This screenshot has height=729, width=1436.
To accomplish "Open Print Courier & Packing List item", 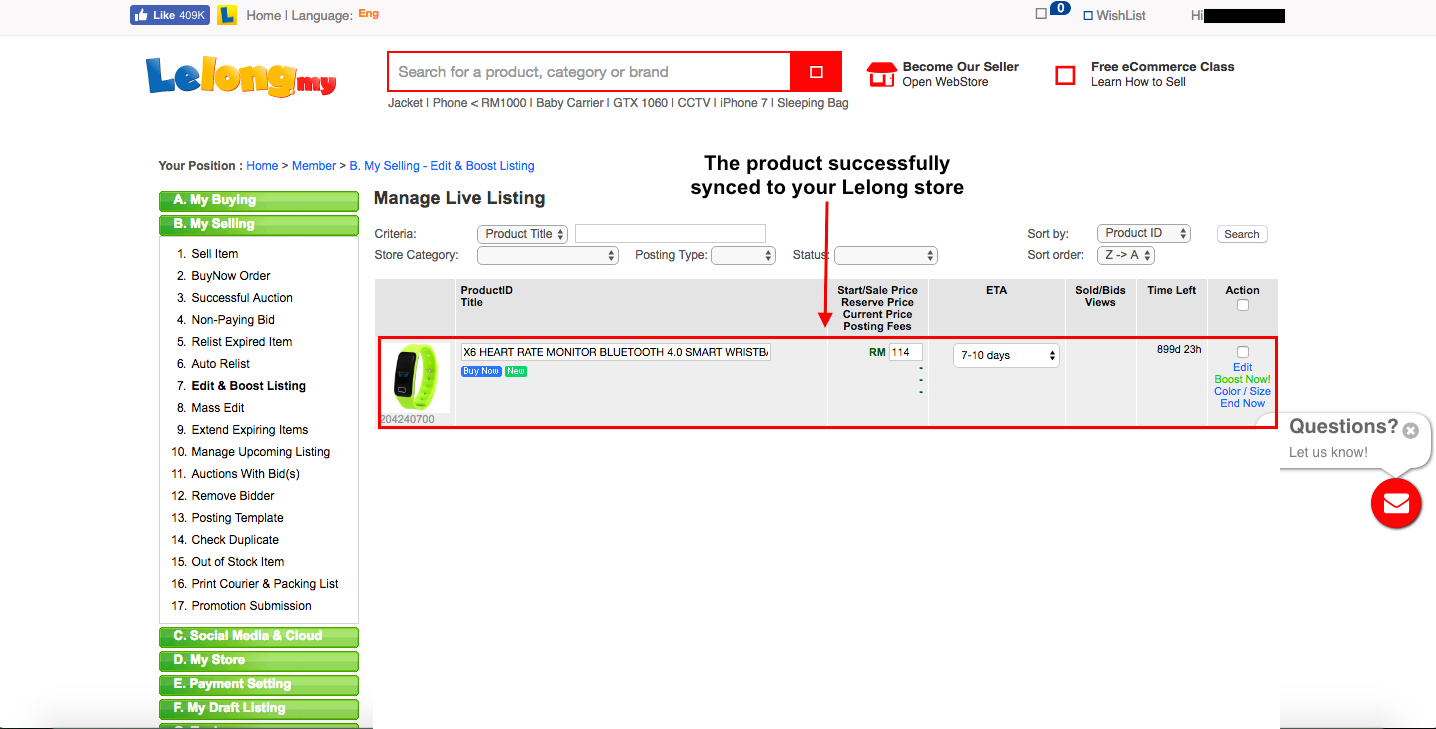I will 265,584.
